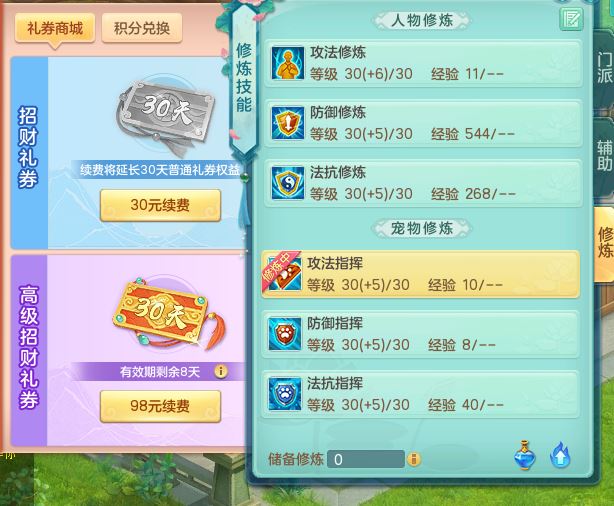Click the 防御修炼 shield icon
Screen dimensions: 614x506
pyautogui.click(x=288, y=123)
